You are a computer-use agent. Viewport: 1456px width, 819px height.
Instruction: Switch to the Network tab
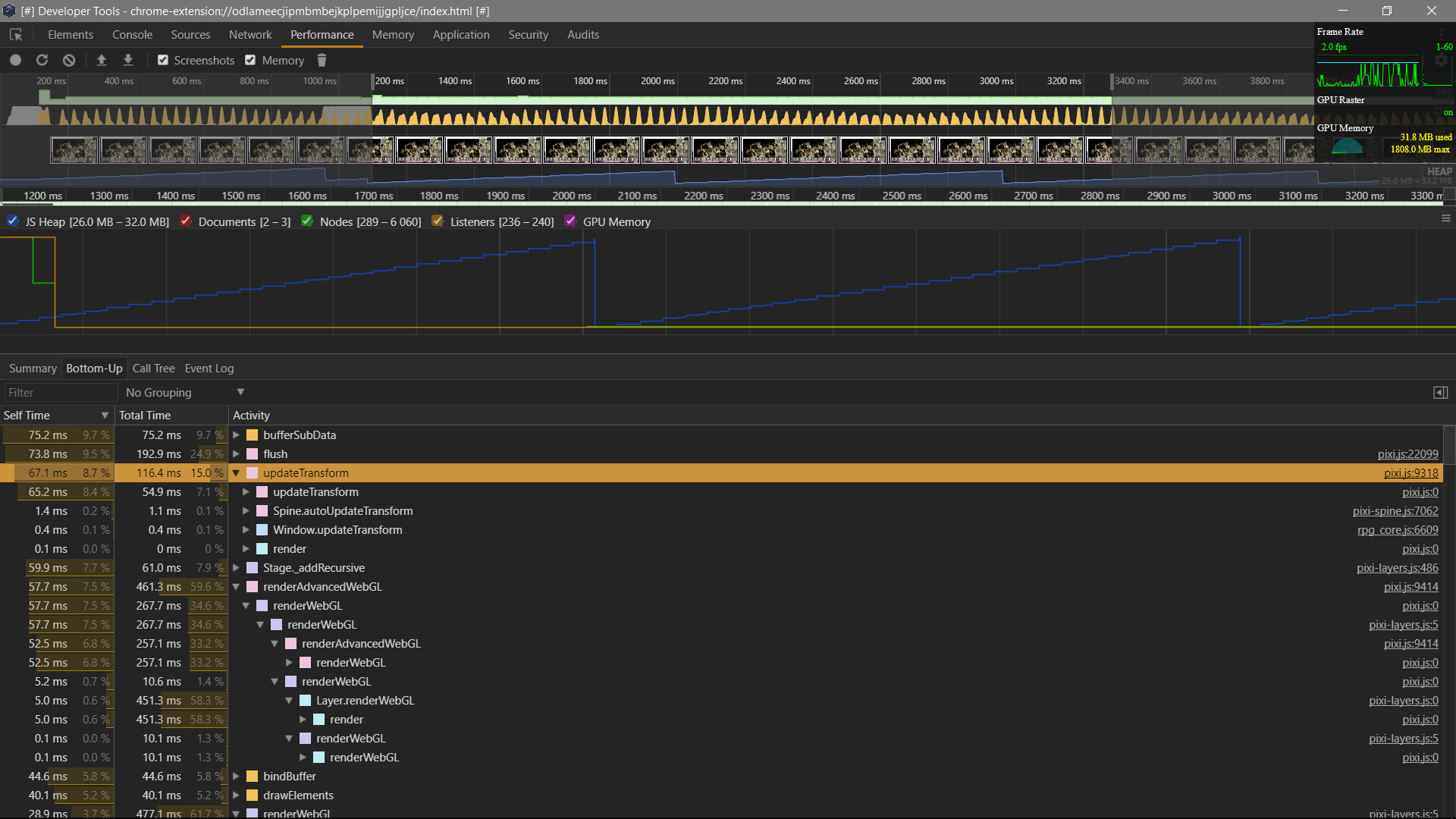(x=249, y=35)
